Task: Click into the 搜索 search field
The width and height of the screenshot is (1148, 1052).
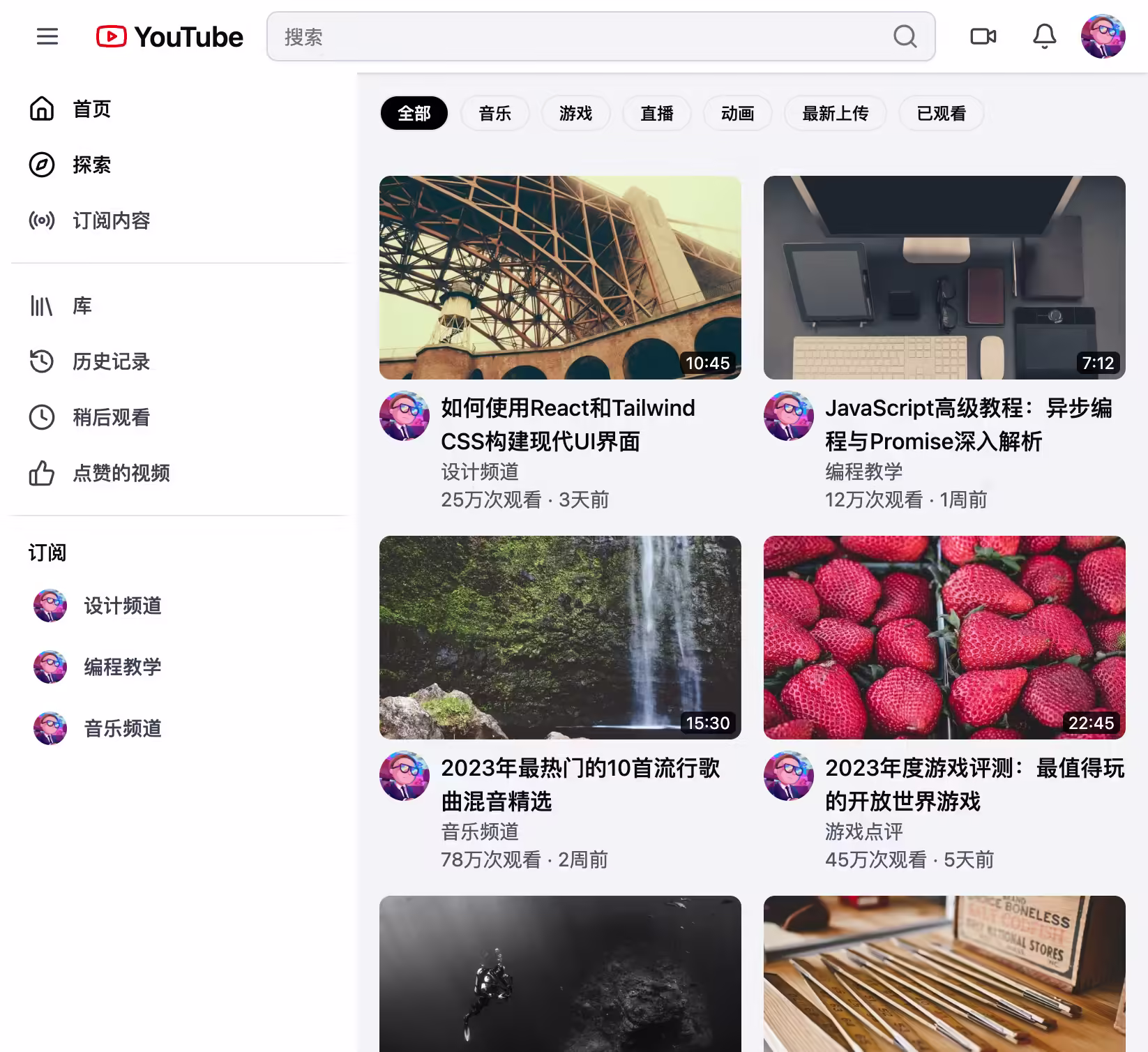Action: point(579,36)
